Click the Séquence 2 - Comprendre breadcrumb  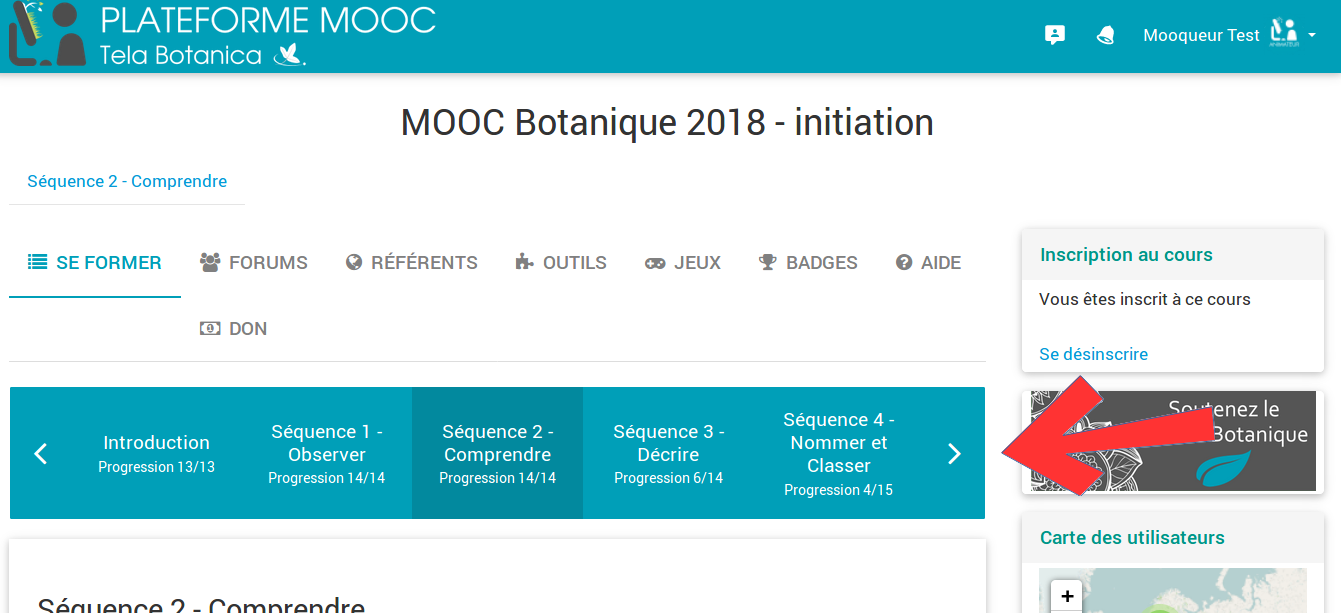click(x=127, y=181)
